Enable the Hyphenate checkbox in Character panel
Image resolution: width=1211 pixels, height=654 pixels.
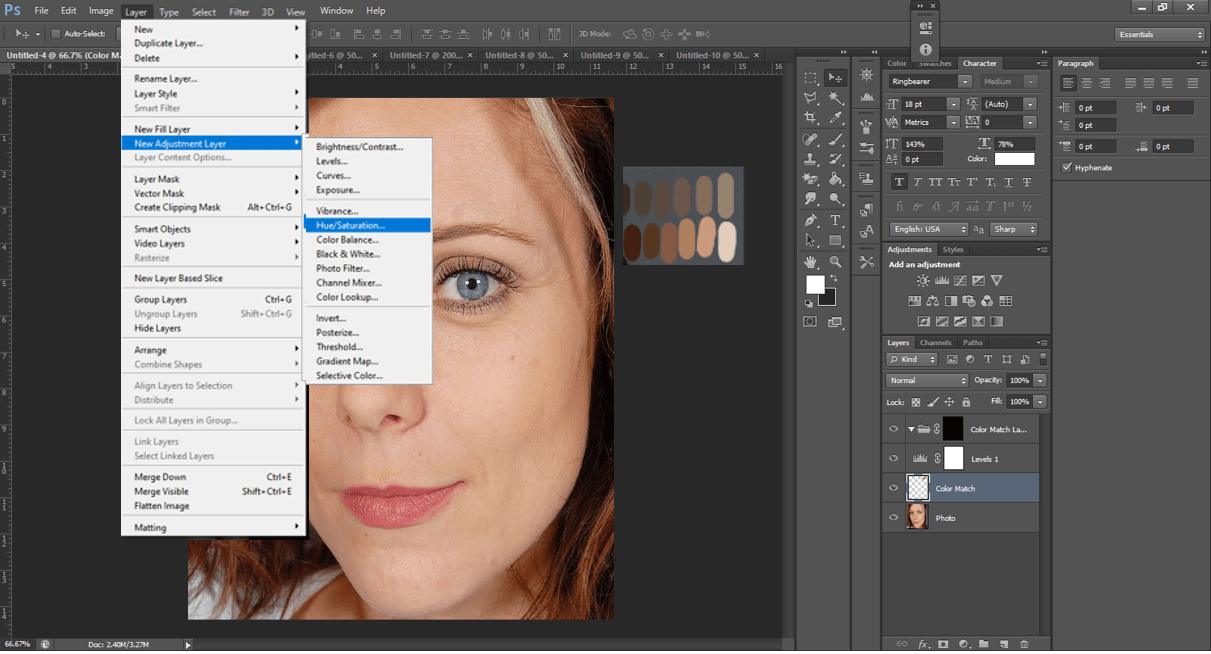pos(1068,167)
